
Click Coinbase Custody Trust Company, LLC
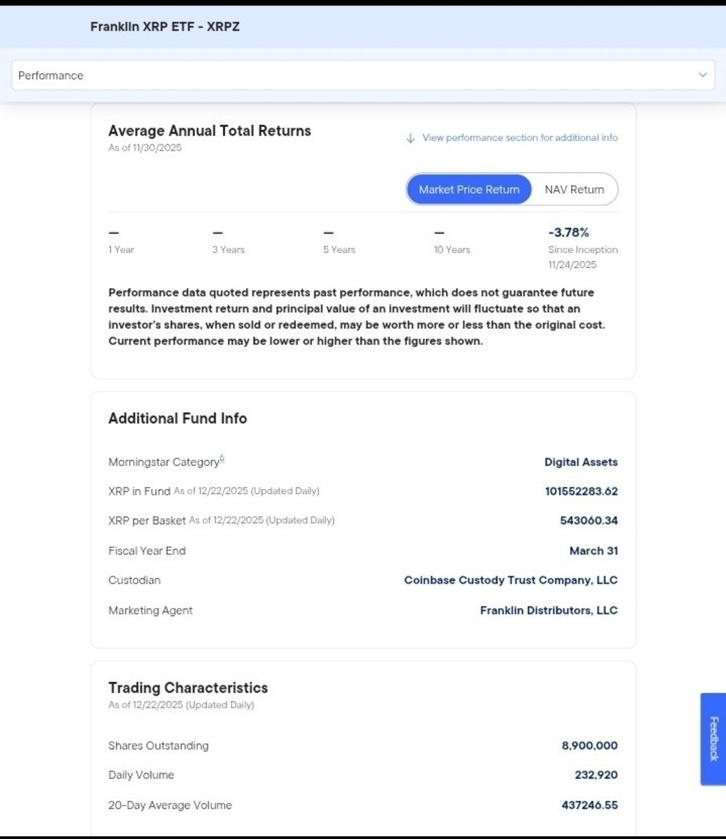click(510, 580)
